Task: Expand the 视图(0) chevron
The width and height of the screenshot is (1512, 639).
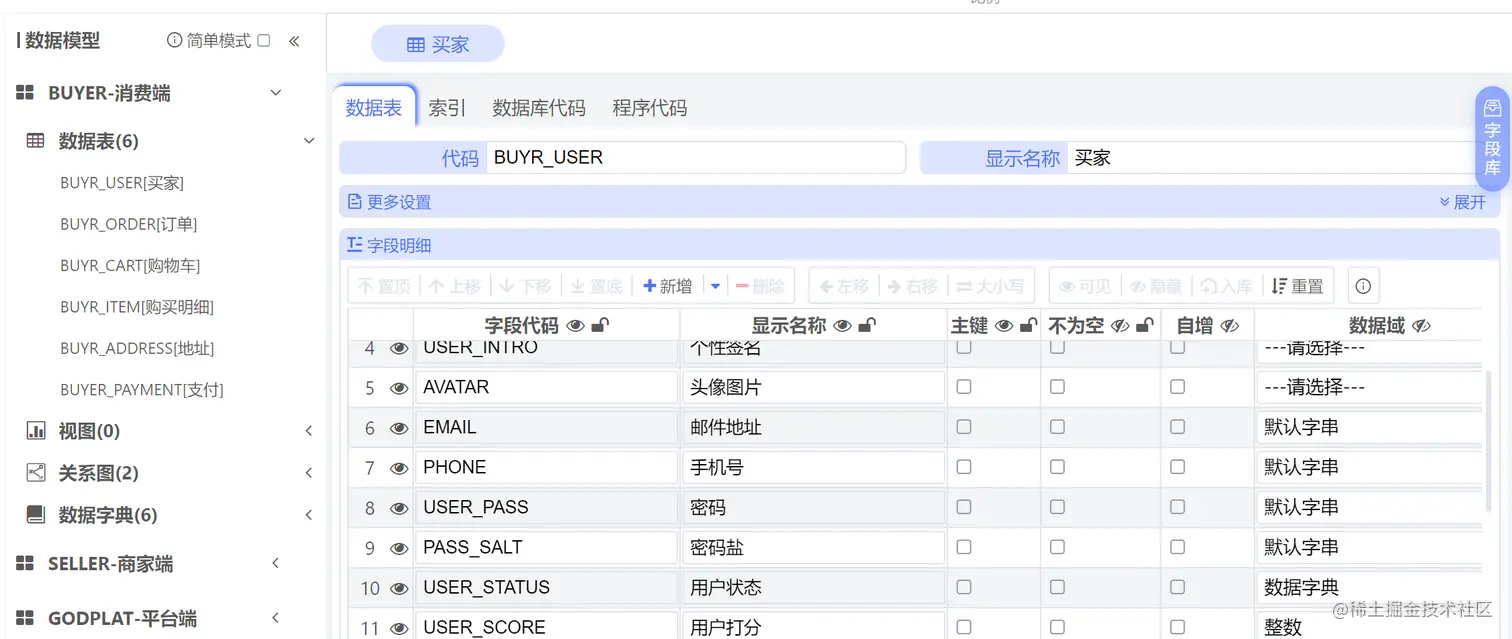Action: (308, 431)
